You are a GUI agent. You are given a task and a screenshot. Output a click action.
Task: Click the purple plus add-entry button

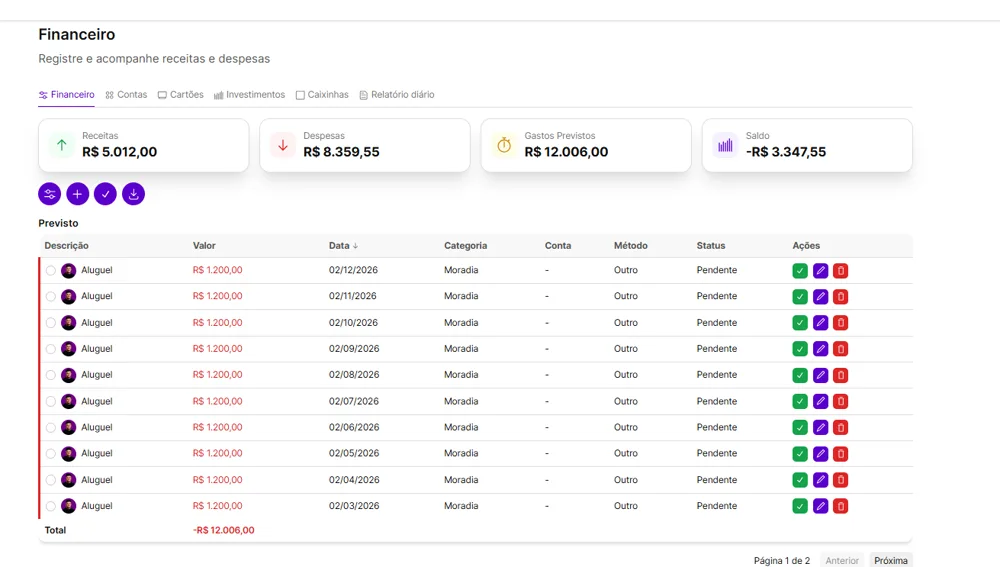coord(78,194)
